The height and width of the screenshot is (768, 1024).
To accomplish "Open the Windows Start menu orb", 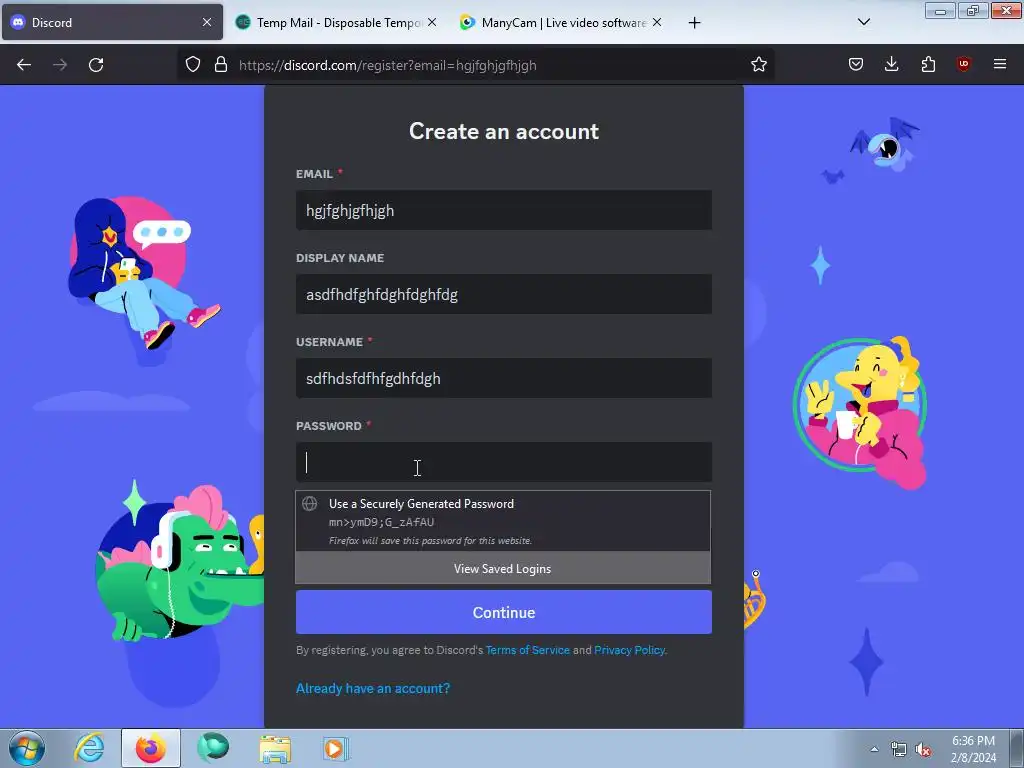I will pos(27,748).
